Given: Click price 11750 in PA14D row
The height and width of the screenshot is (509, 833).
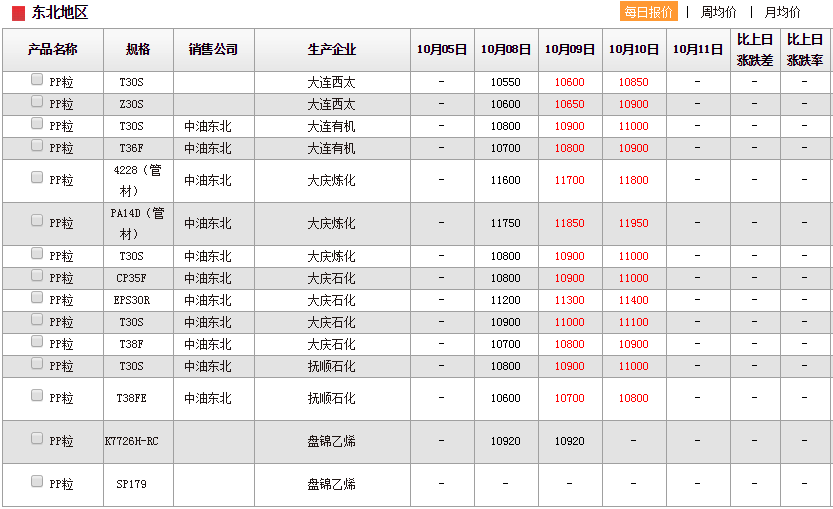Looking at the screenshot, I should coord(506,224).
